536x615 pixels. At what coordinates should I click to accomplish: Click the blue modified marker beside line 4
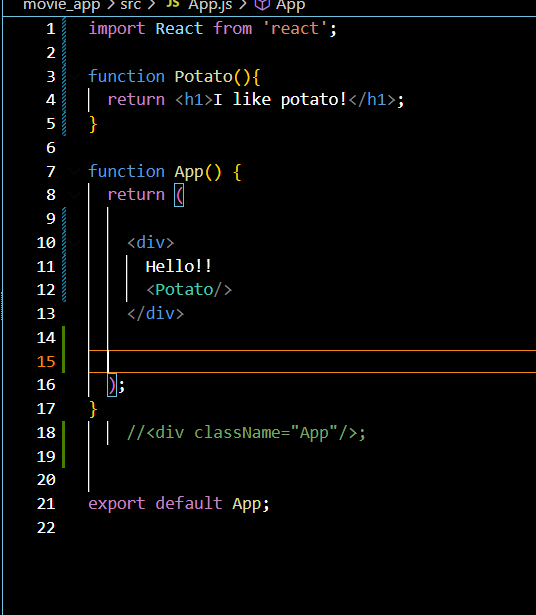point(64,100)
